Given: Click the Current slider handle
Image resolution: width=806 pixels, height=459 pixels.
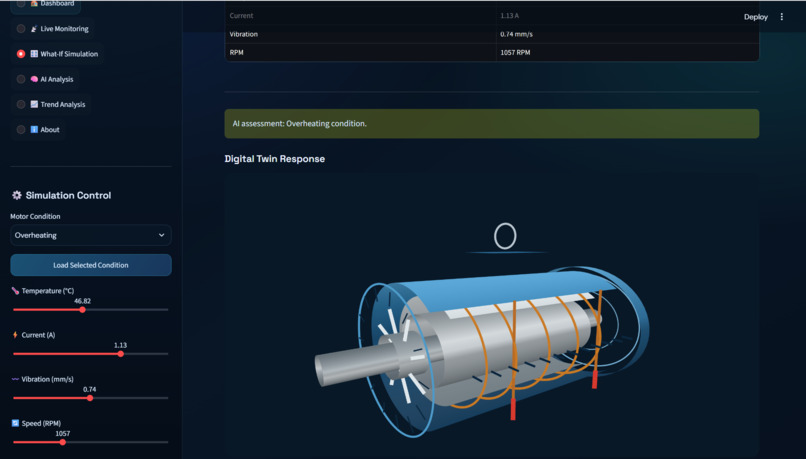Looking at the screenshot, I should (x=121, y=354).
